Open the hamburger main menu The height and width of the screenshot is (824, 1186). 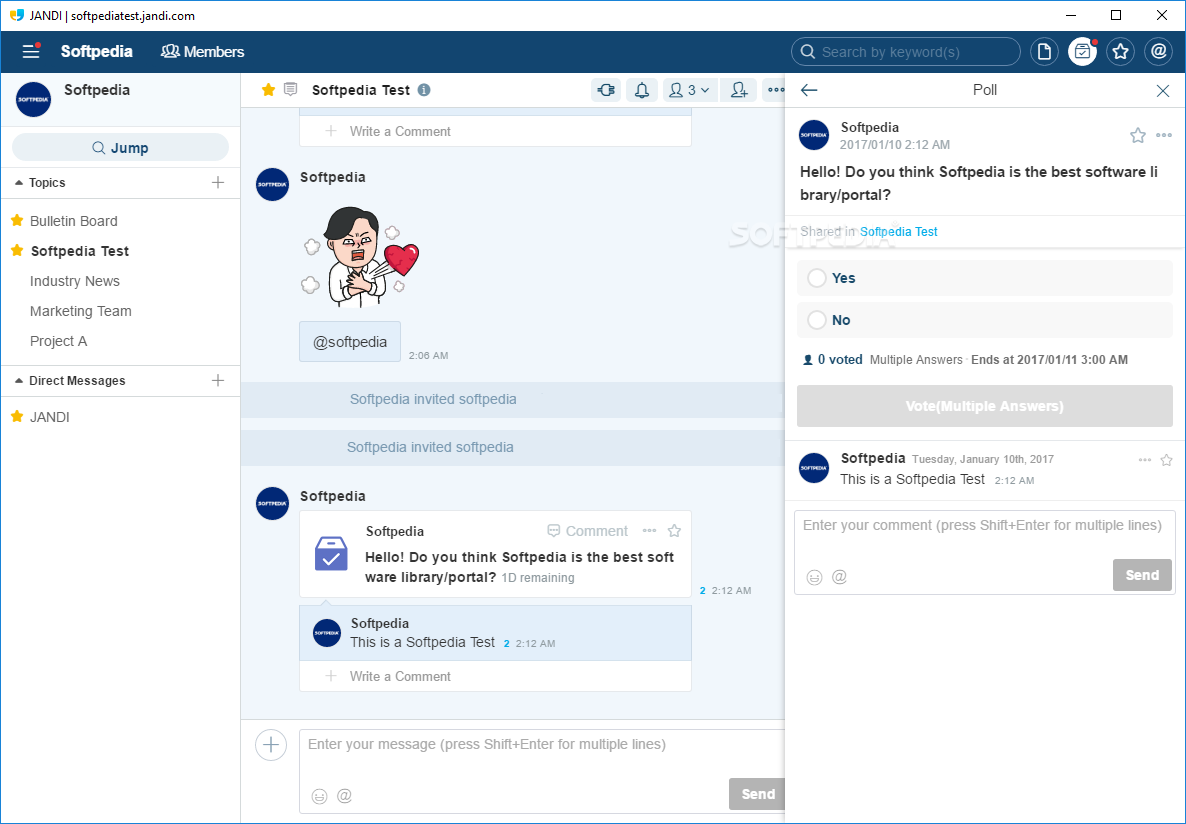30,51
